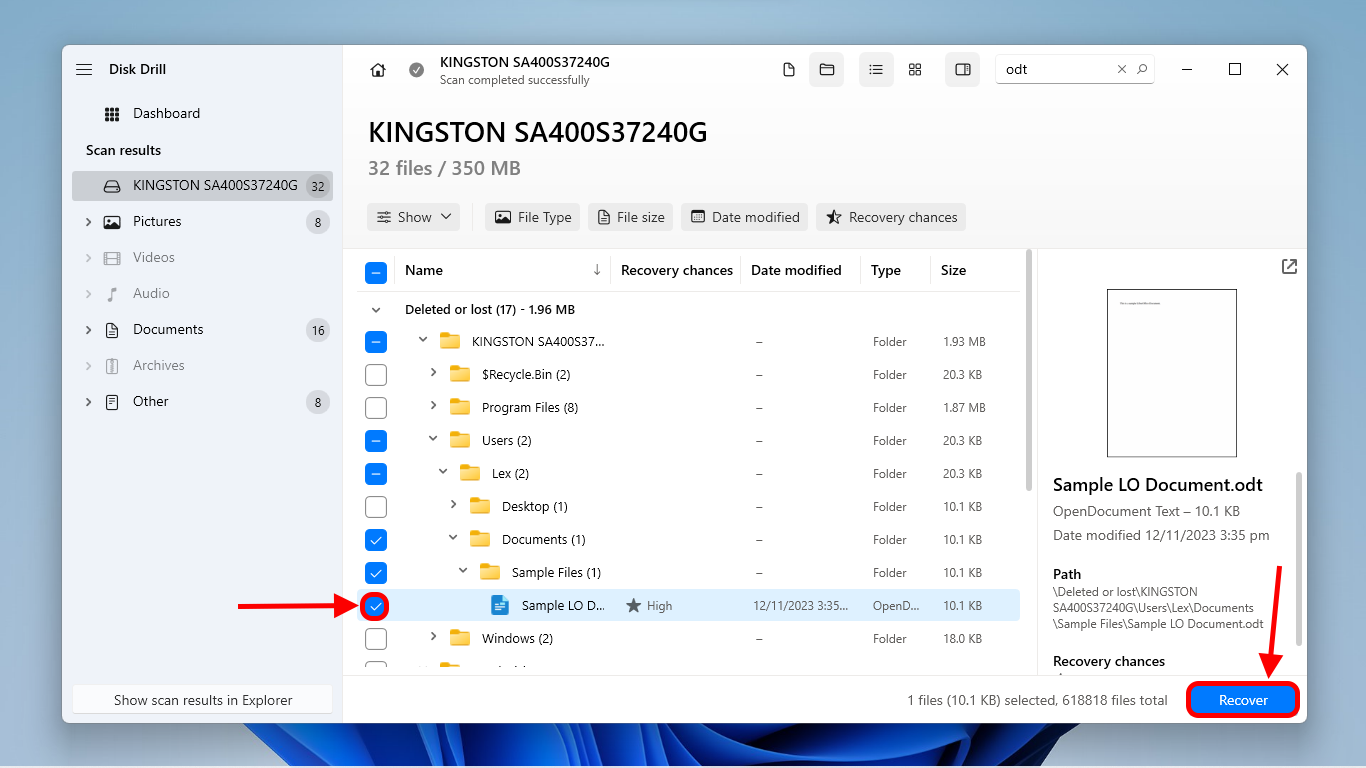
Task: Expand the Desktop folder
Action: click(x=453, y=505)
